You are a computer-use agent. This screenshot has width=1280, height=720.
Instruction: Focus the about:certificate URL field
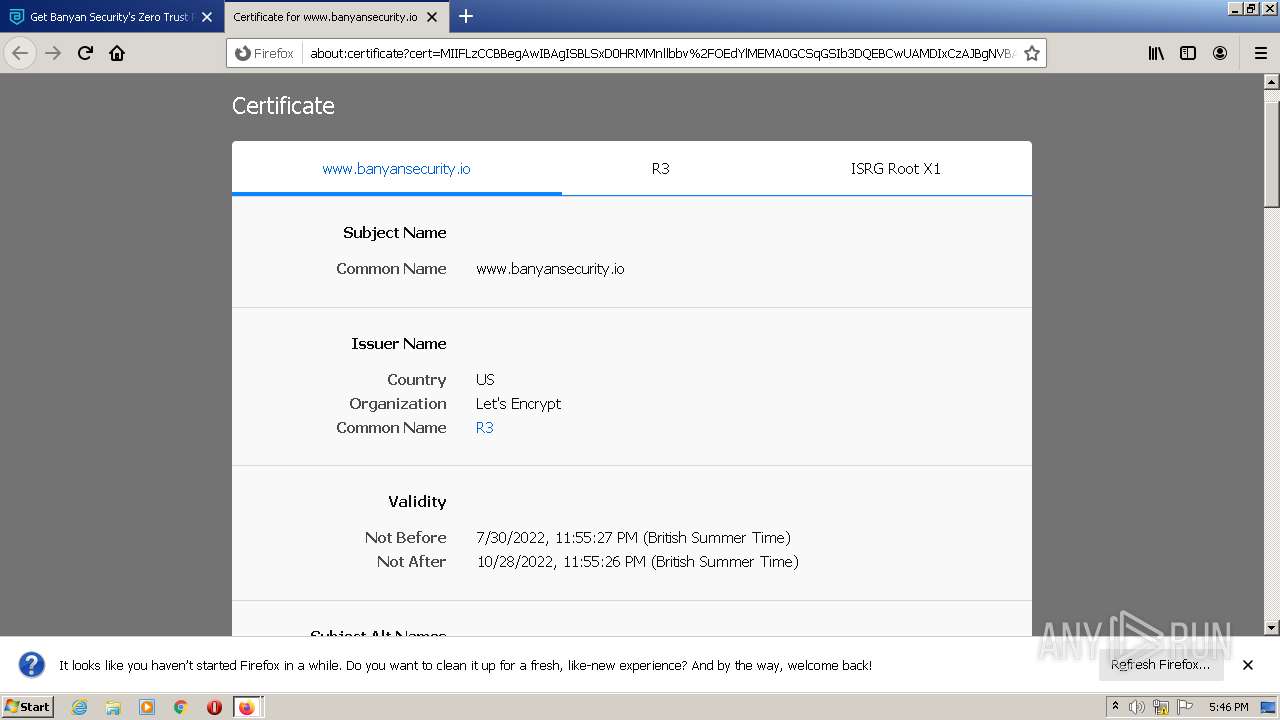[x=662, y=53]
